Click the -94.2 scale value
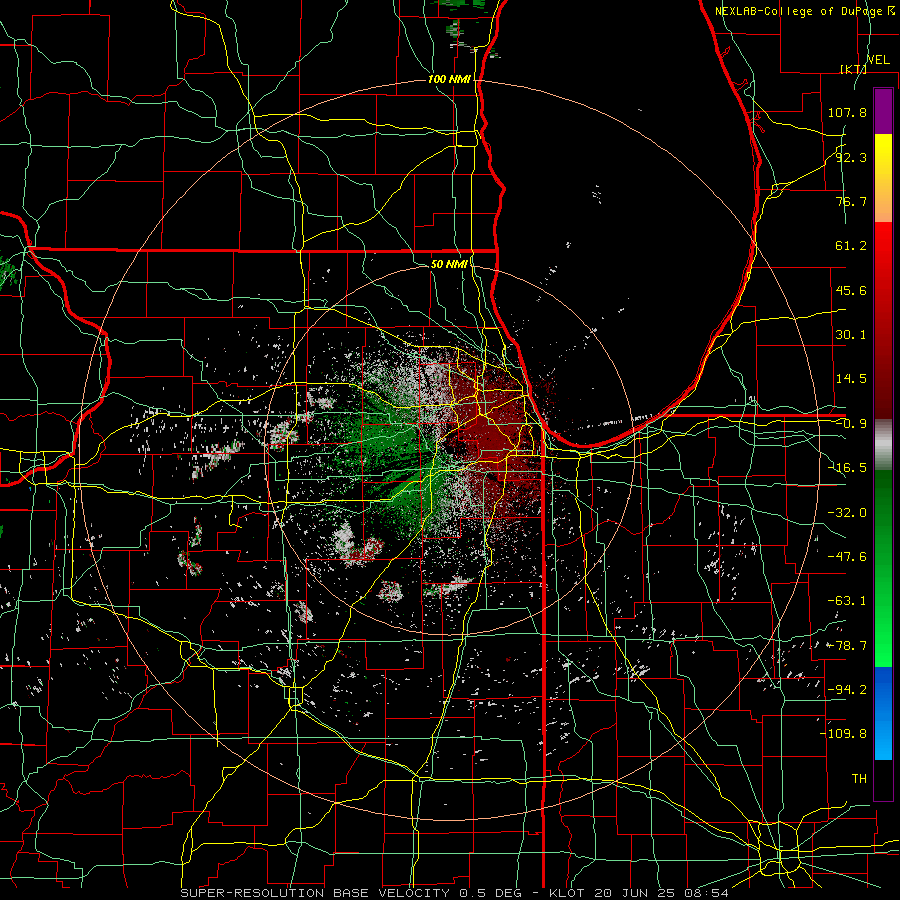The image size is (900, 900). pyautogui.click(x=847, y=690)
